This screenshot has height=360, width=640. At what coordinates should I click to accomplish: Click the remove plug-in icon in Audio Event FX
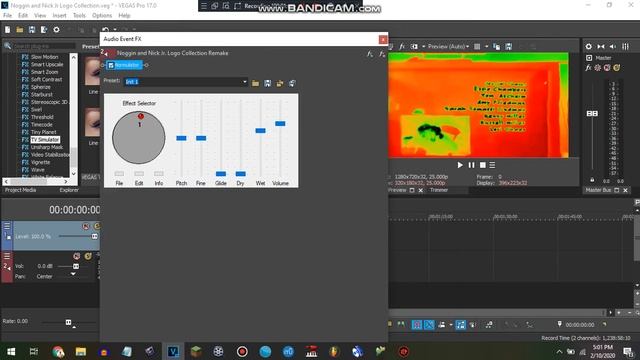tap(382, 54)
